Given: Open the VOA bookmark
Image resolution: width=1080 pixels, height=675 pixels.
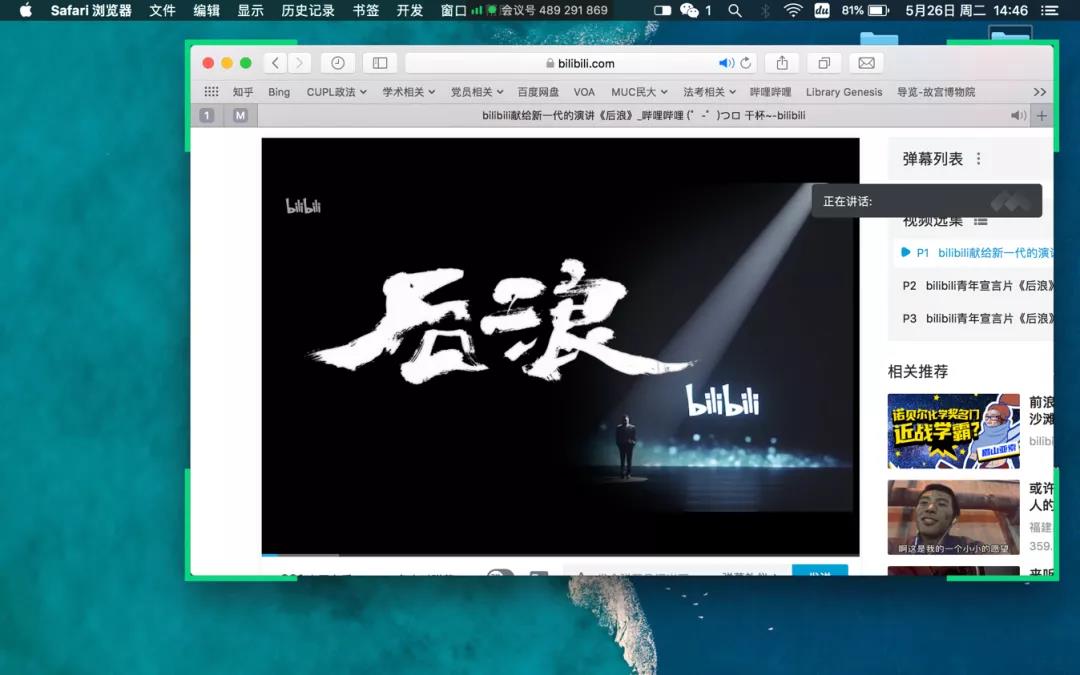Looking at the screenshot, I should (584, 92).
